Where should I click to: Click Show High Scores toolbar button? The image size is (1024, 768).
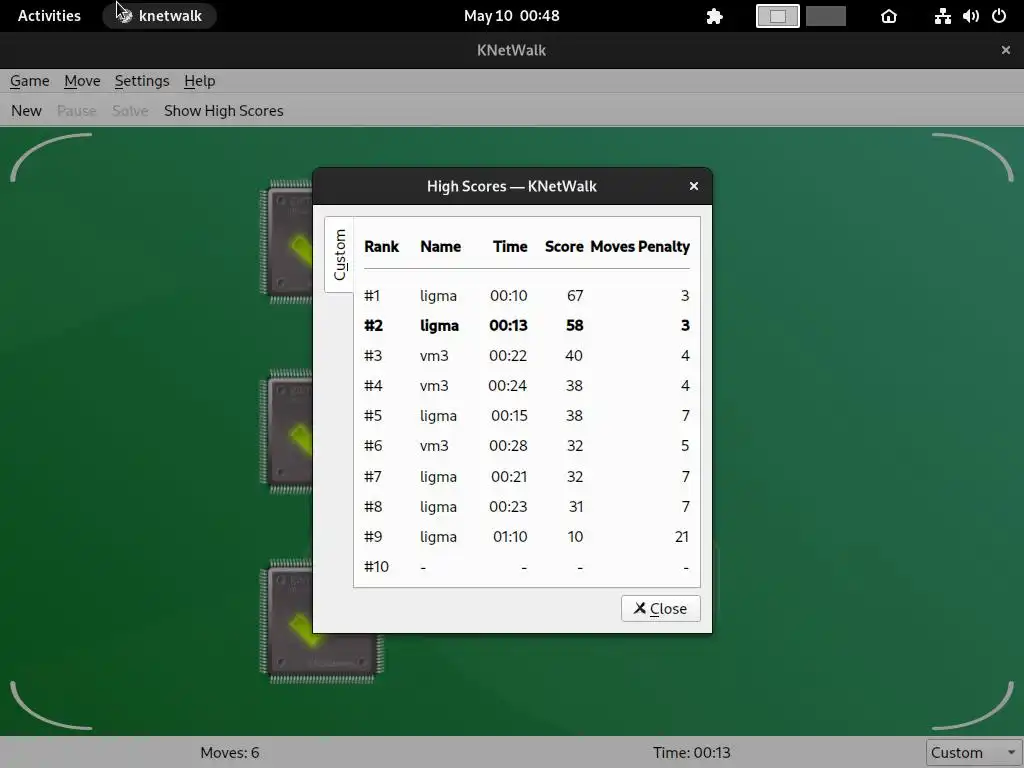pyautogui.click(x=223, y=111)
